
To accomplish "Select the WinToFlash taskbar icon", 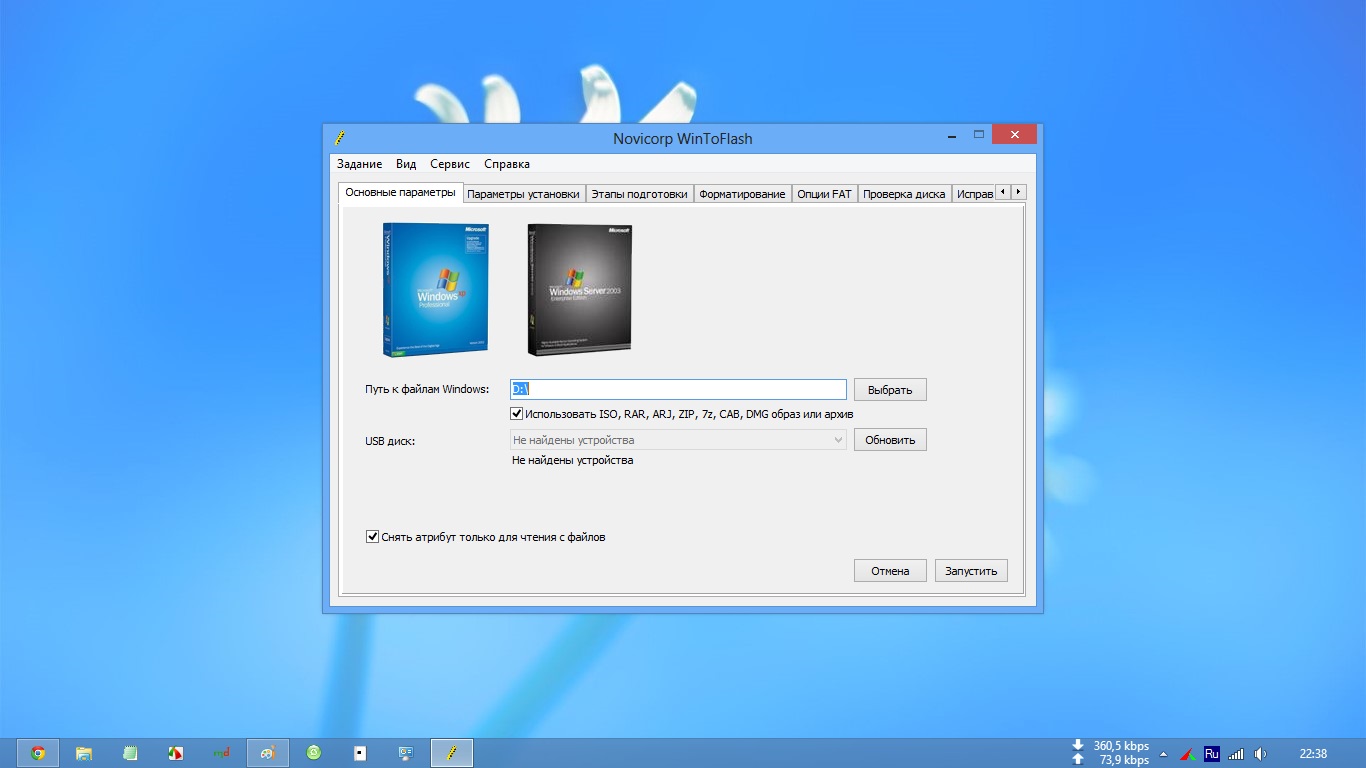I will point(452,753).
